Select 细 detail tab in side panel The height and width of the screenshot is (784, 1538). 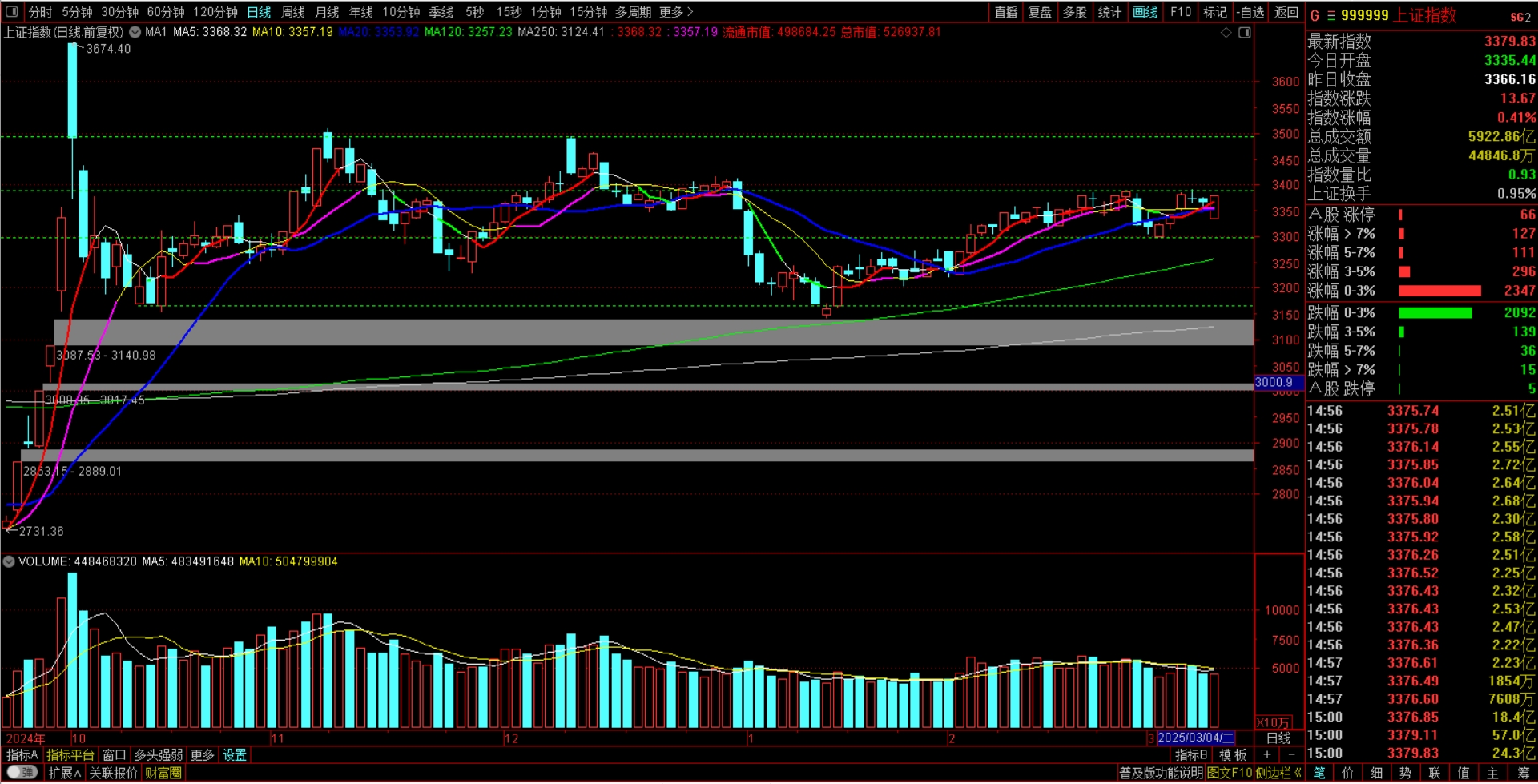(1377, 773)
